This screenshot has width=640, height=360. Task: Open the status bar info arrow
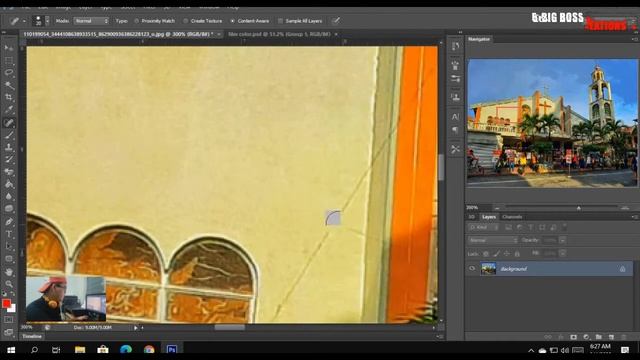136,327
